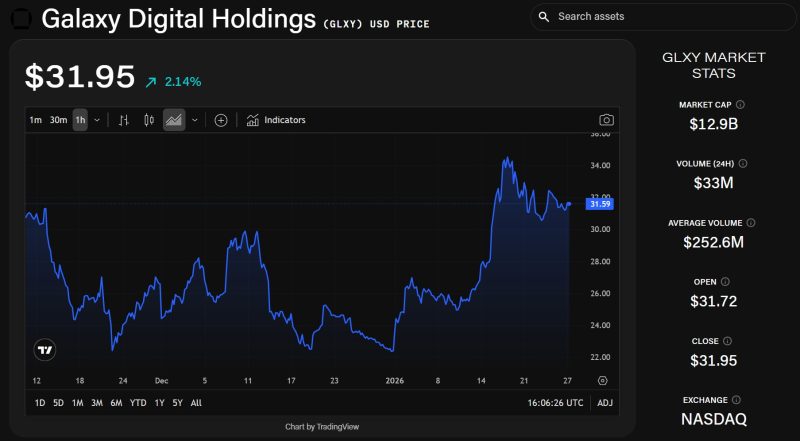Open the Indicators panel
800x441 pixels.
(276, 120)
